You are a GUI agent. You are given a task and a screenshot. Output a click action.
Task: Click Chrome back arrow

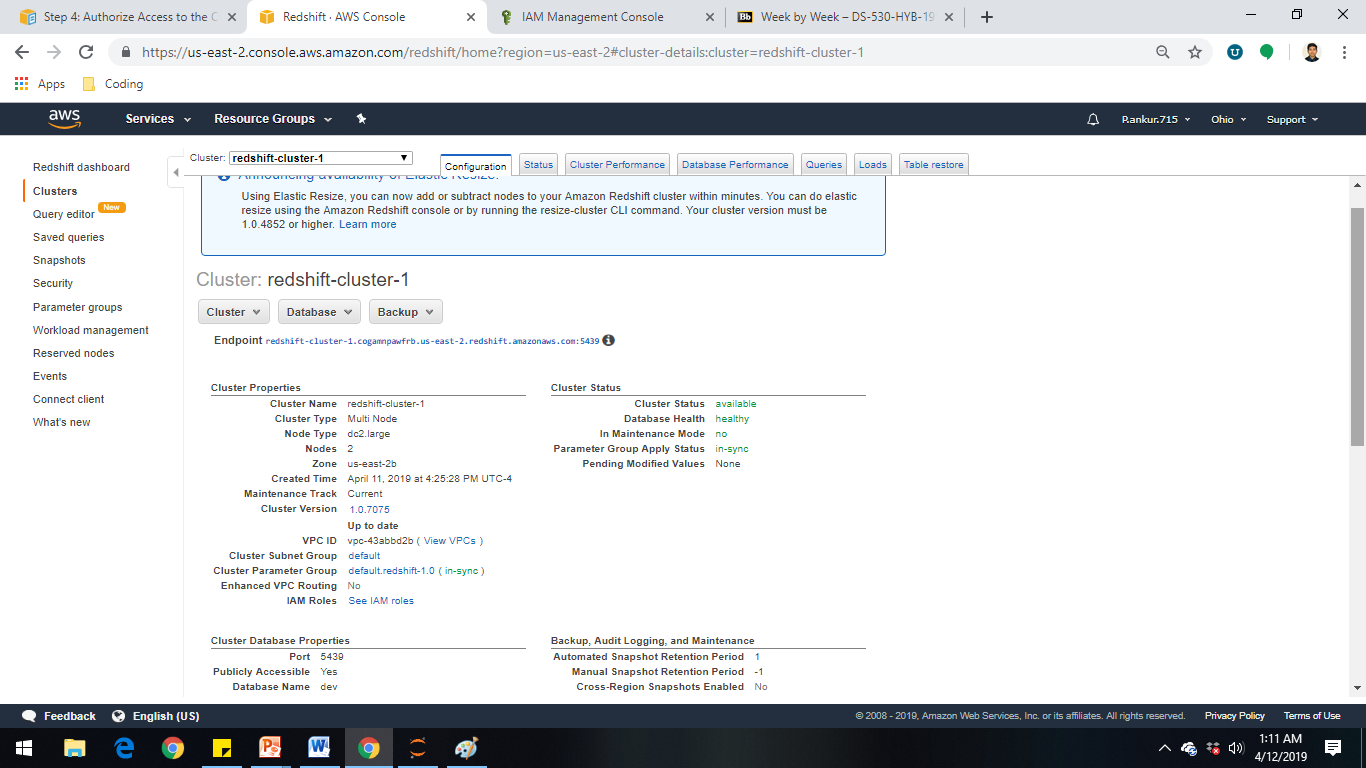(22, 52)
